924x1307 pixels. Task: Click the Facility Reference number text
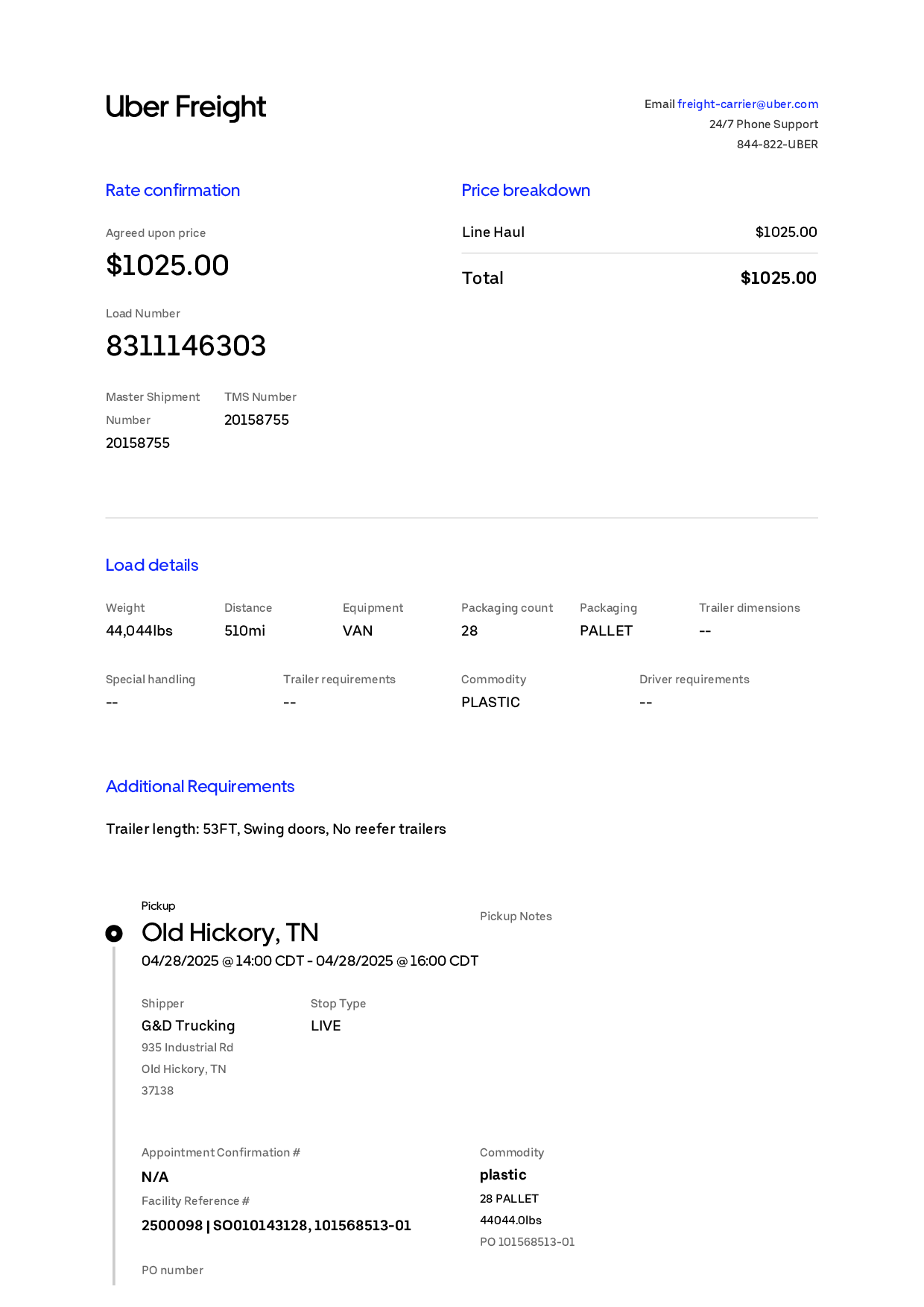276,1226
